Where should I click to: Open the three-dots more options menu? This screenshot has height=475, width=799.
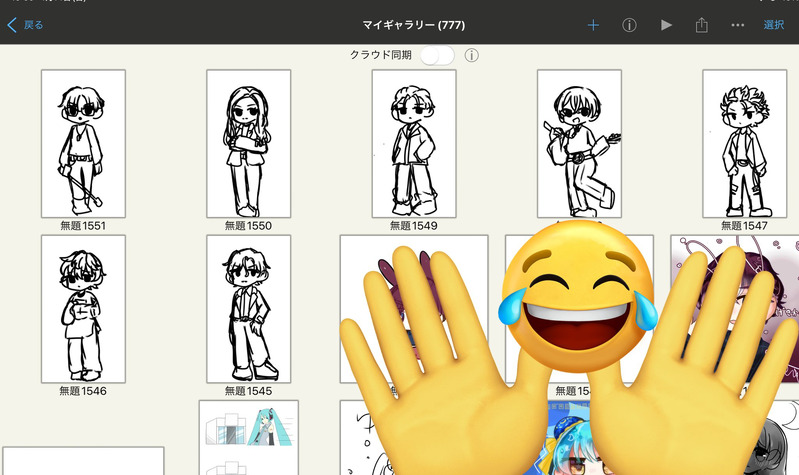point(737,25)
